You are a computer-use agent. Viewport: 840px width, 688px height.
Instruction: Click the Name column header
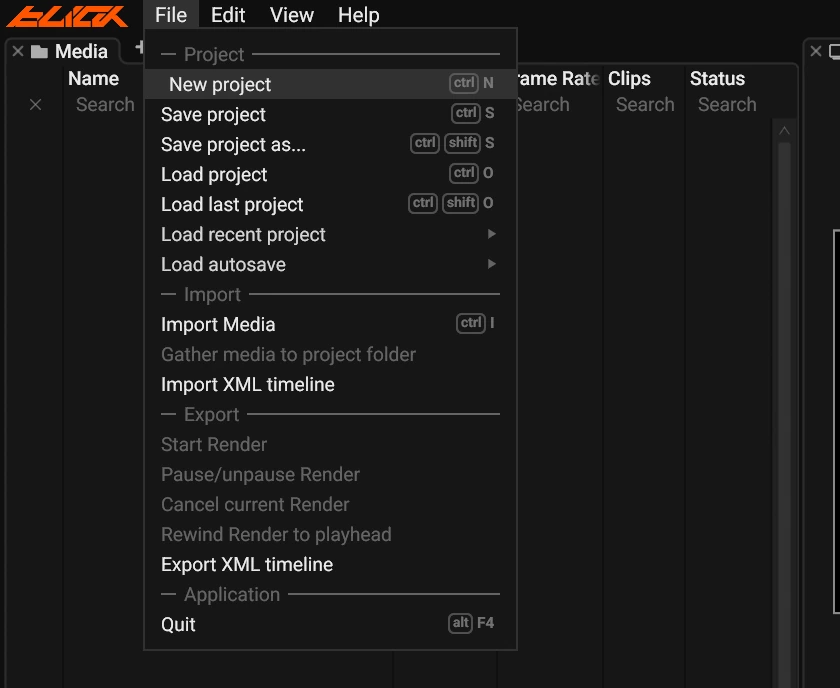[x=93, y=79]
